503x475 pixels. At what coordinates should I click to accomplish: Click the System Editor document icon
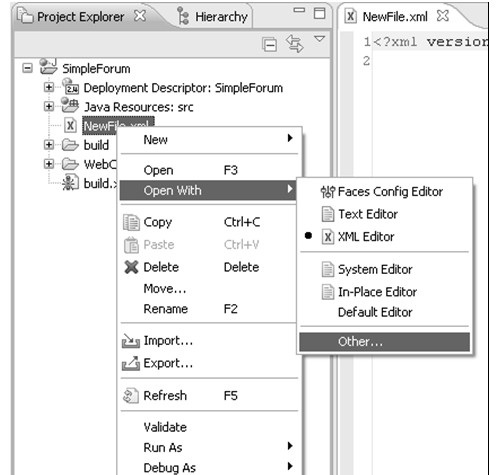(x=327, y=269)
